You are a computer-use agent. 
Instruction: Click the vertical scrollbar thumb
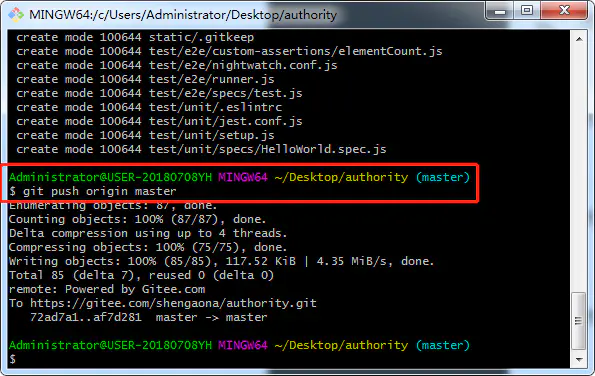579,321
